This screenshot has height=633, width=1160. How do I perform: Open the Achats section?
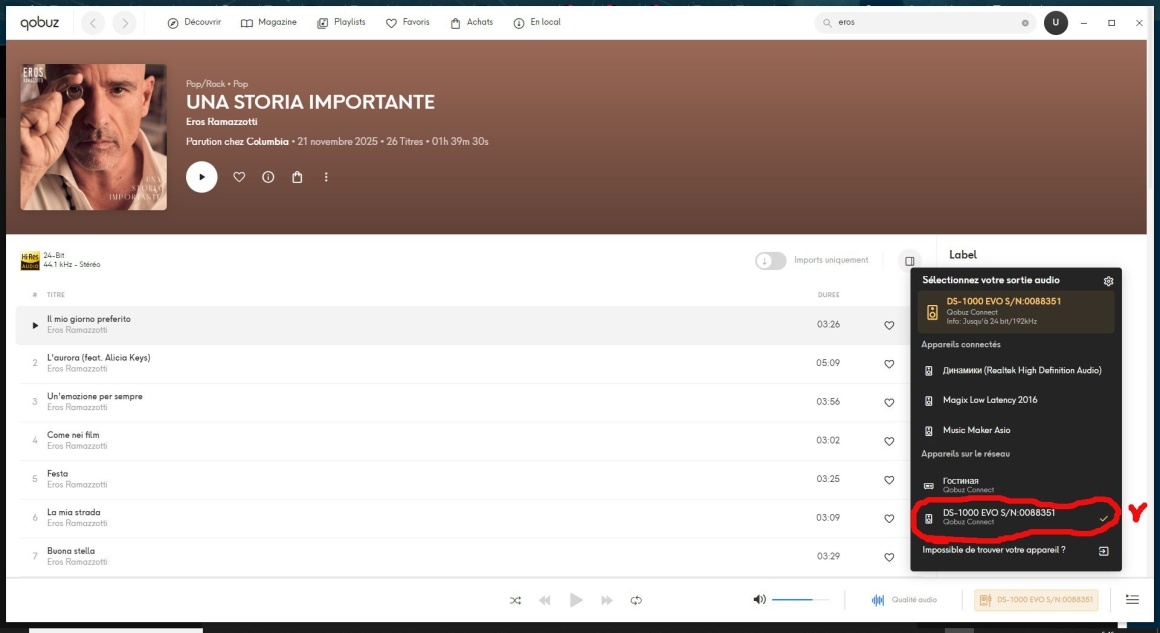[x=471, y=23]
